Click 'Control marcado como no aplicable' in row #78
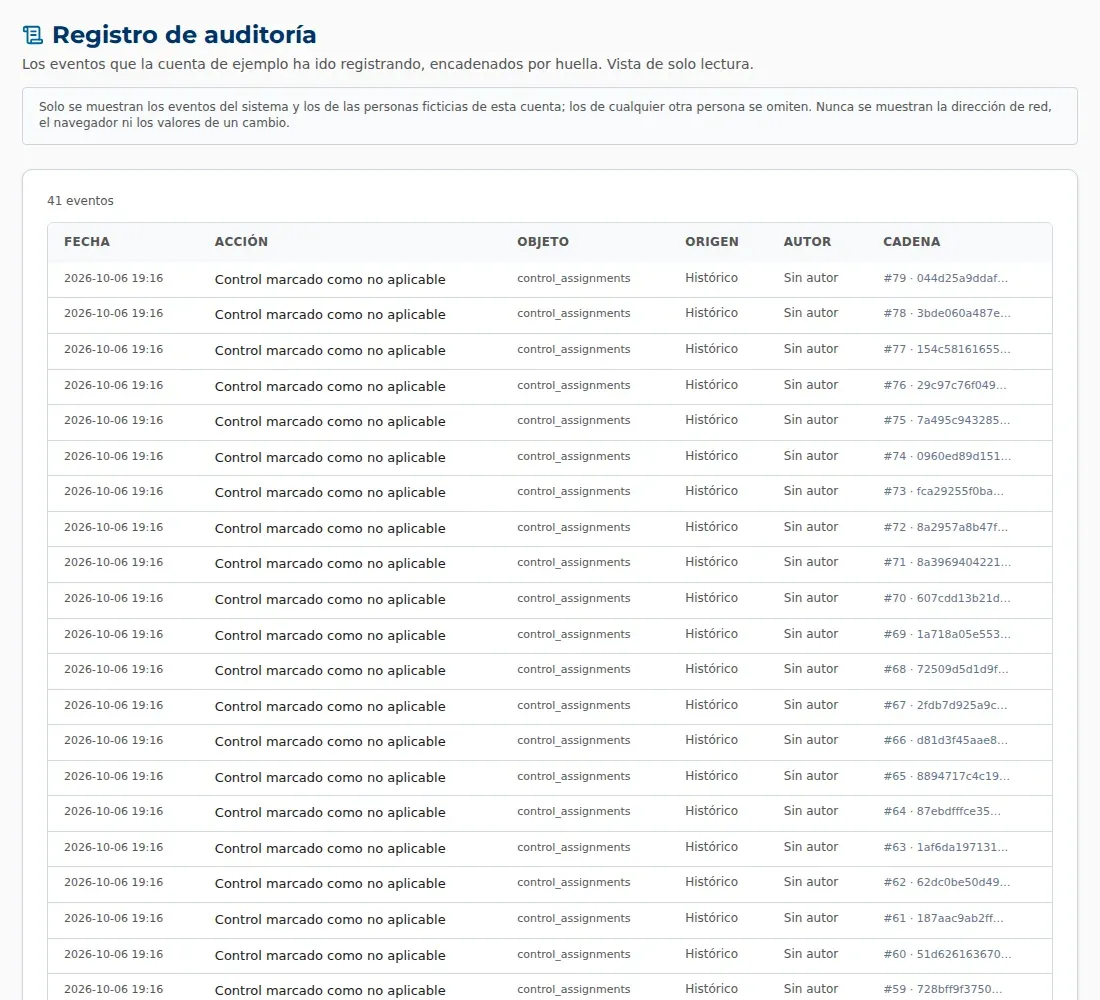Viewport: 1100px width, 1000px height. pos(330,314)
